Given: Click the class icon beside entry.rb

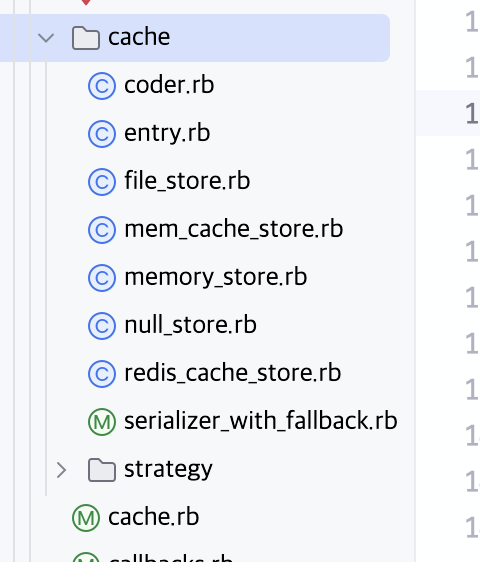Looking at the screenshot, I should tap(102, 134).
